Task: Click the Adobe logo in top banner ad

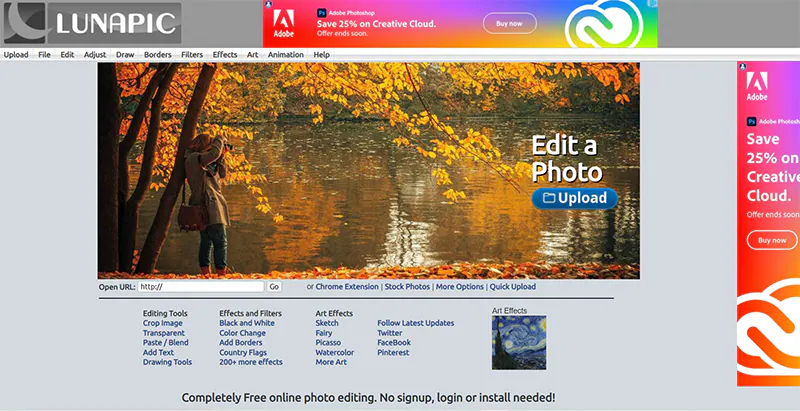Action: (284, 23)
